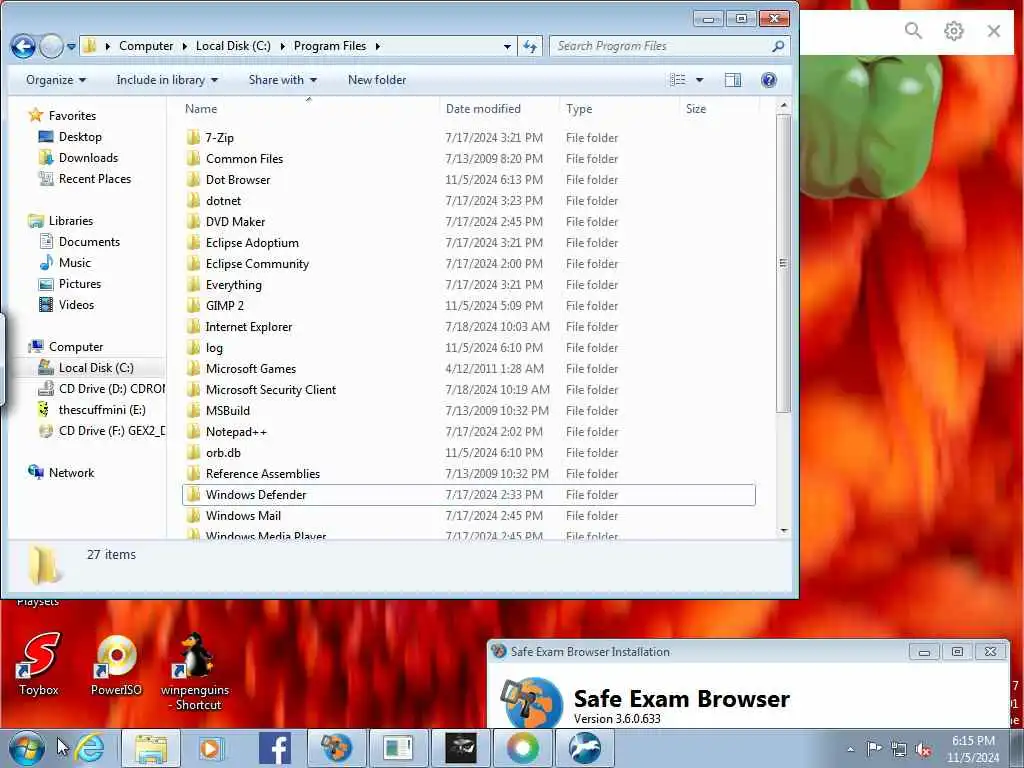Screen dimensions: 1024x768
Task: Open the Organize menu
Action: coord(56,80)
